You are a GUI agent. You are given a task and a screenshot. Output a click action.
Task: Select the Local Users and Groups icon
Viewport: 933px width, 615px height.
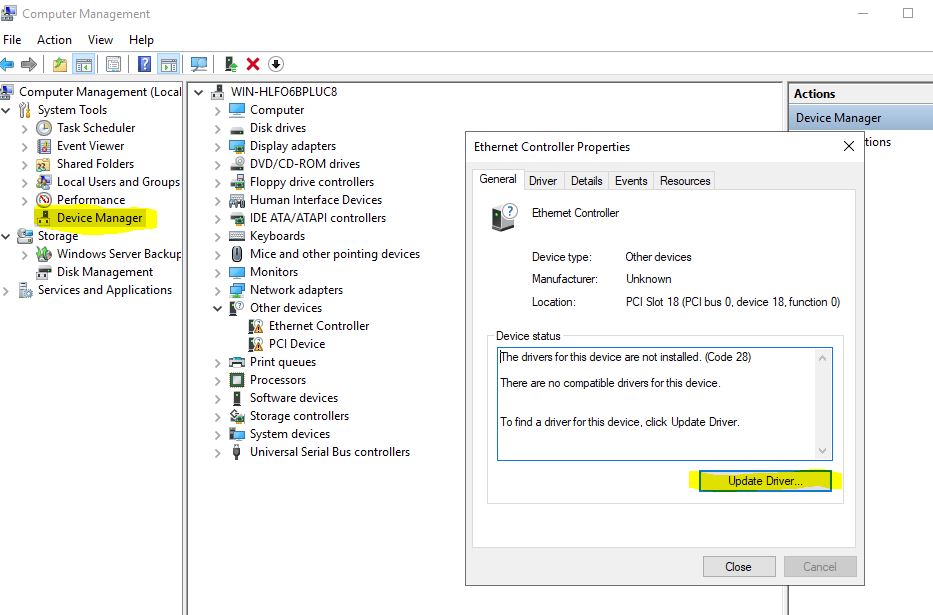(43, 182)
